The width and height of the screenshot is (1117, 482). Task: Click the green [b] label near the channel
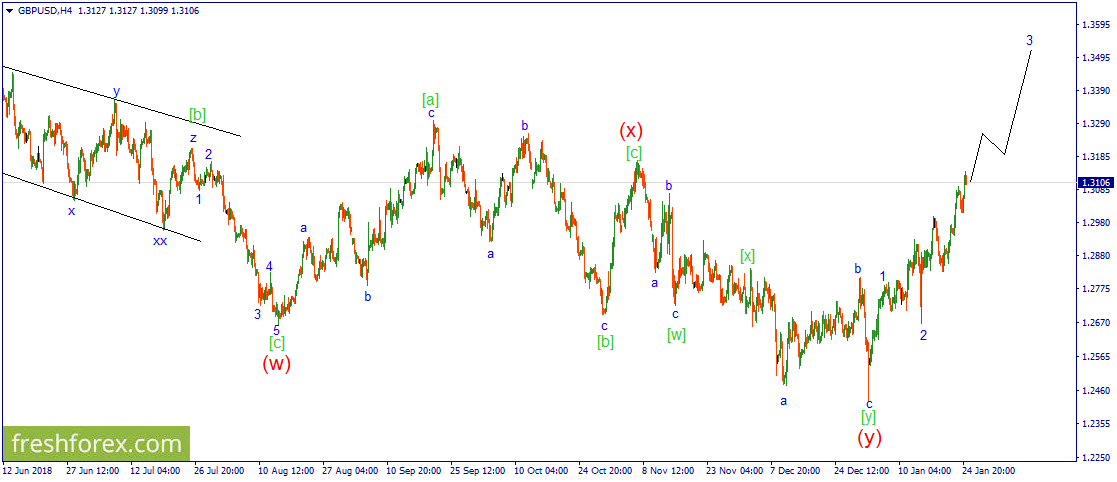197,114
